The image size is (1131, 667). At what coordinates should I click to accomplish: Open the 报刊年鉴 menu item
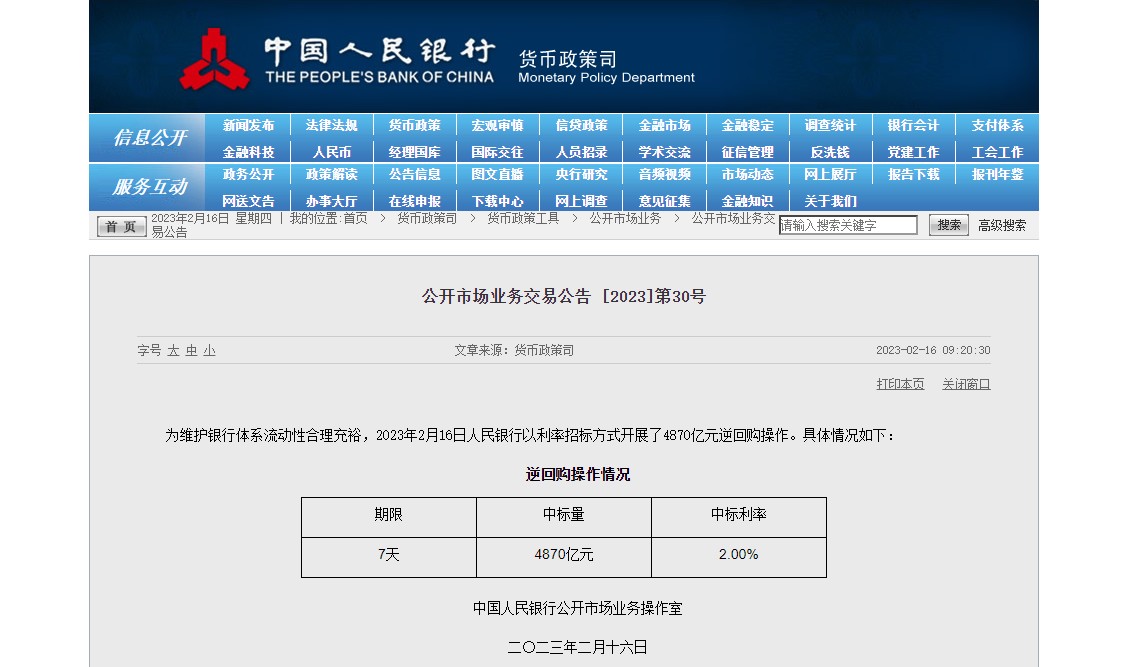tap(998, 175)
